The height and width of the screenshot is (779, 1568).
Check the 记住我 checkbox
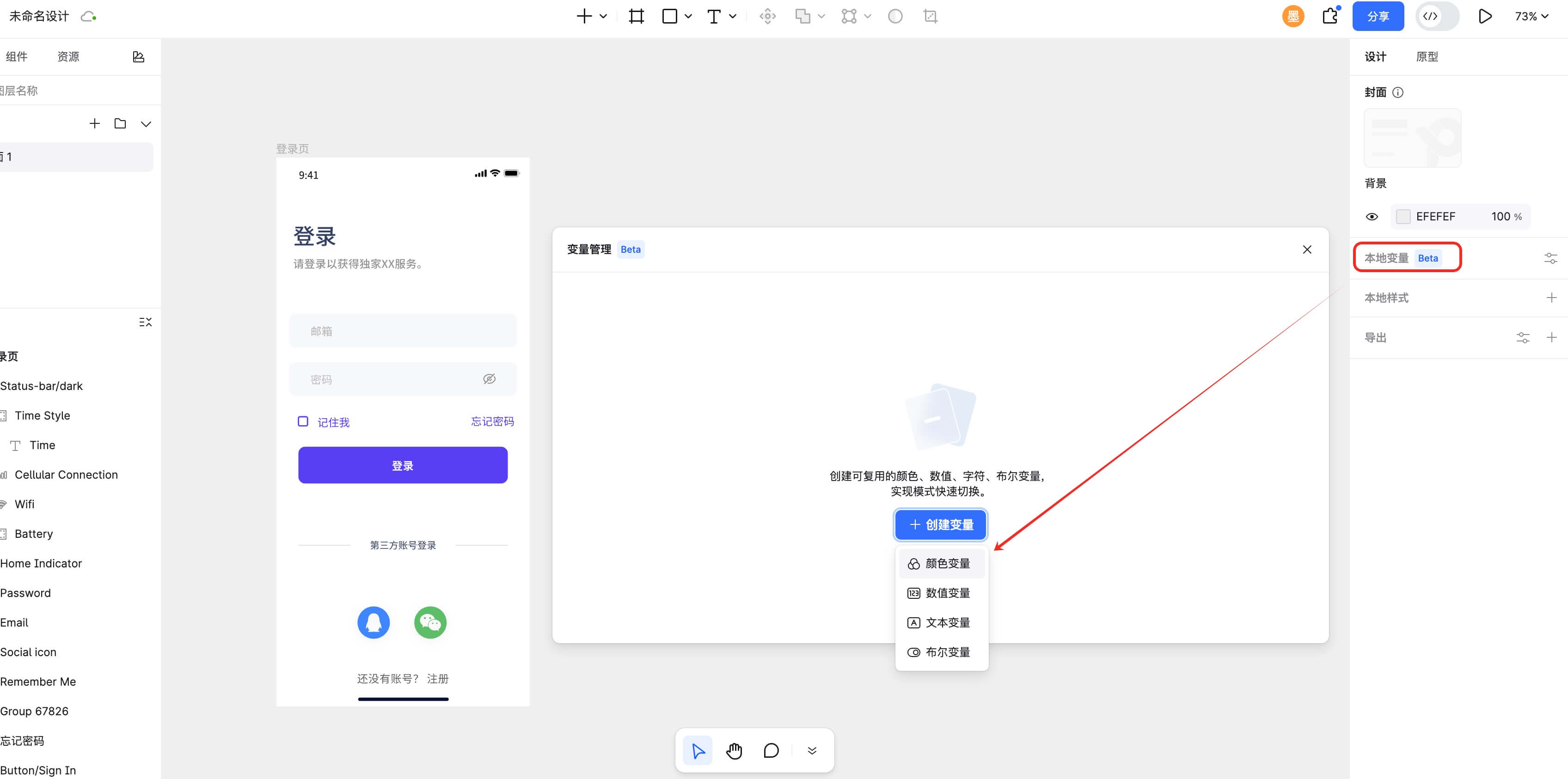coord(302,421)
